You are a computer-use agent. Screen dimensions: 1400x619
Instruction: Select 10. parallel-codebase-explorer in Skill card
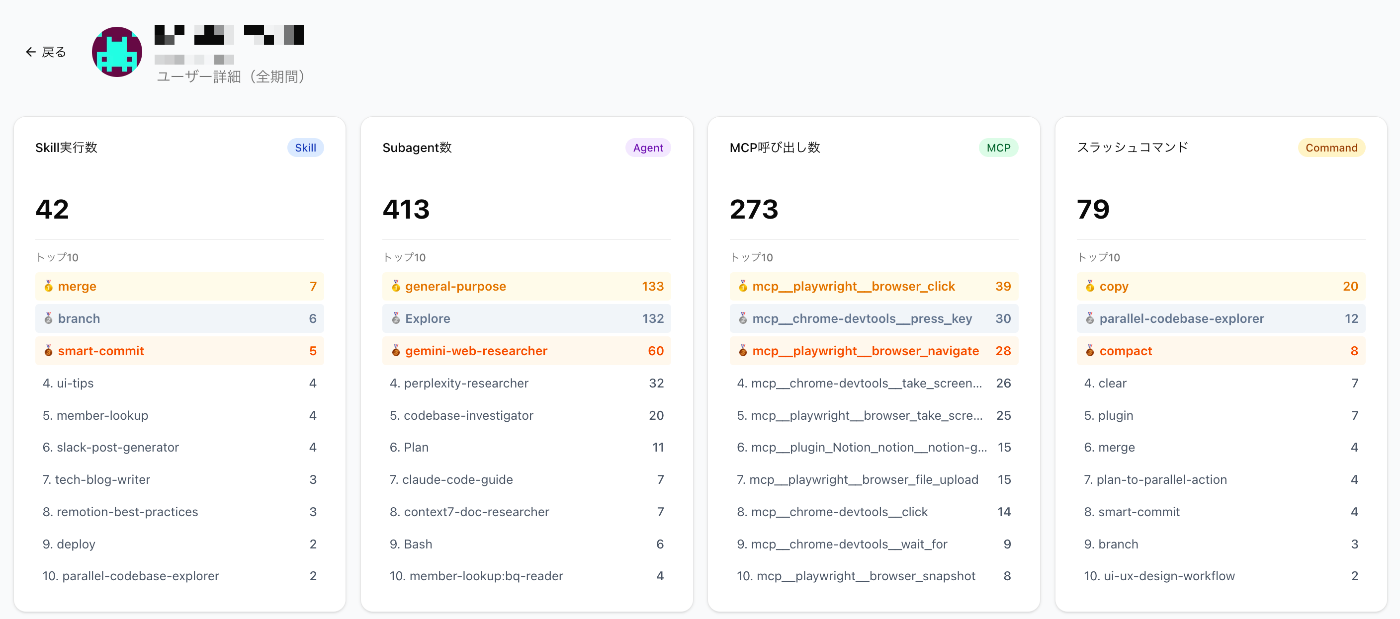pos(179,576)
